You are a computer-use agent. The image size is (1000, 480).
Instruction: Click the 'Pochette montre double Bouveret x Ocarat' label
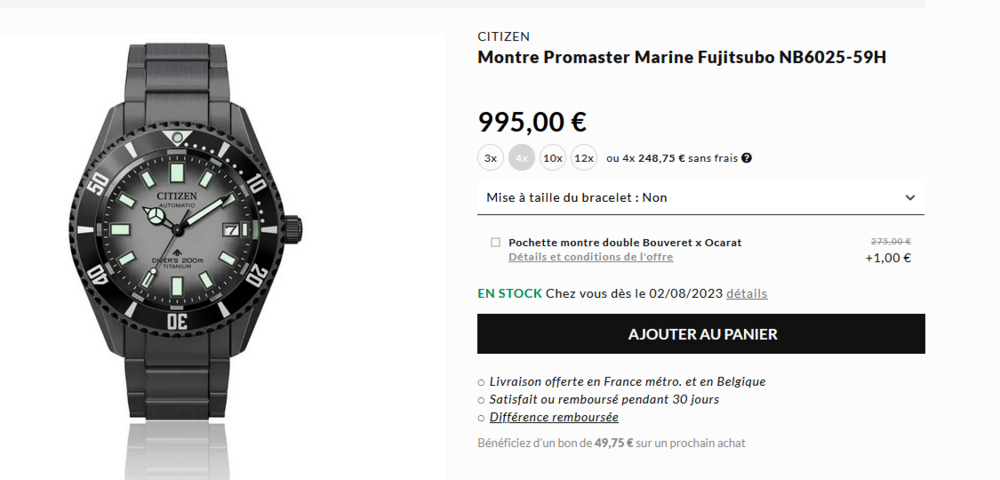(x=625, y=242)
